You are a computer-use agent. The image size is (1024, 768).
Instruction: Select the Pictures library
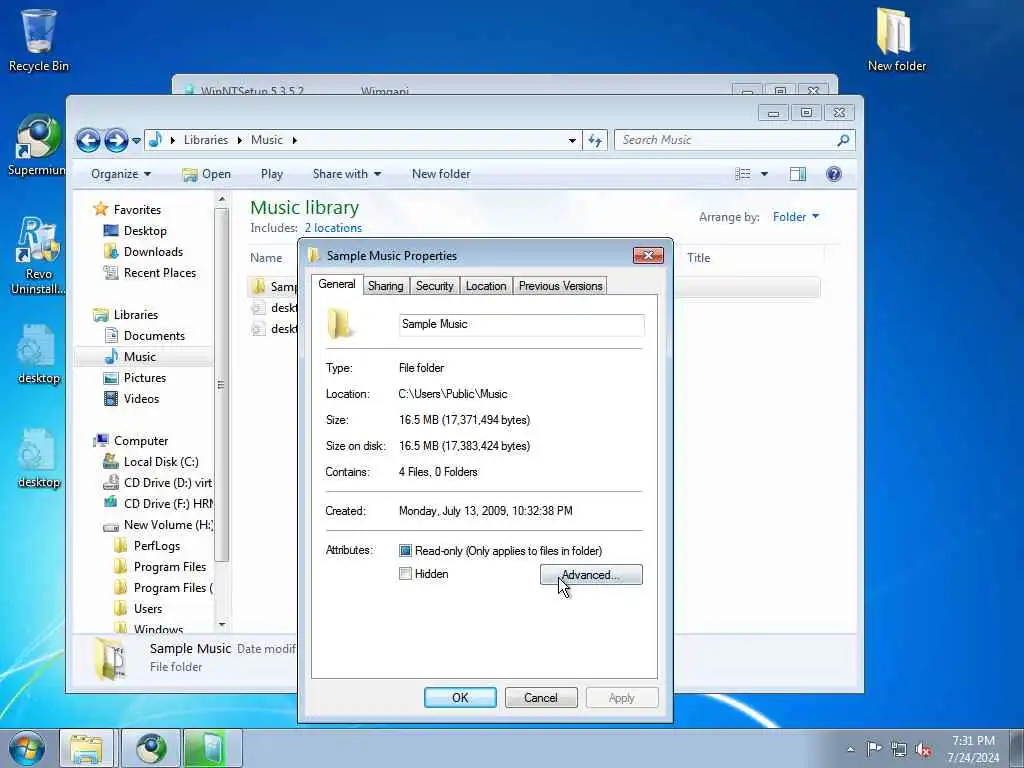click(136, 377)
